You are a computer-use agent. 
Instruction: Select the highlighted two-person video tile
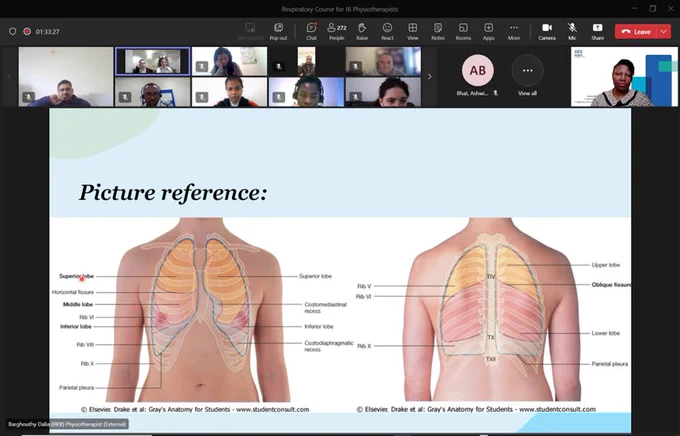pyautogui.click(x=153, y=61)
